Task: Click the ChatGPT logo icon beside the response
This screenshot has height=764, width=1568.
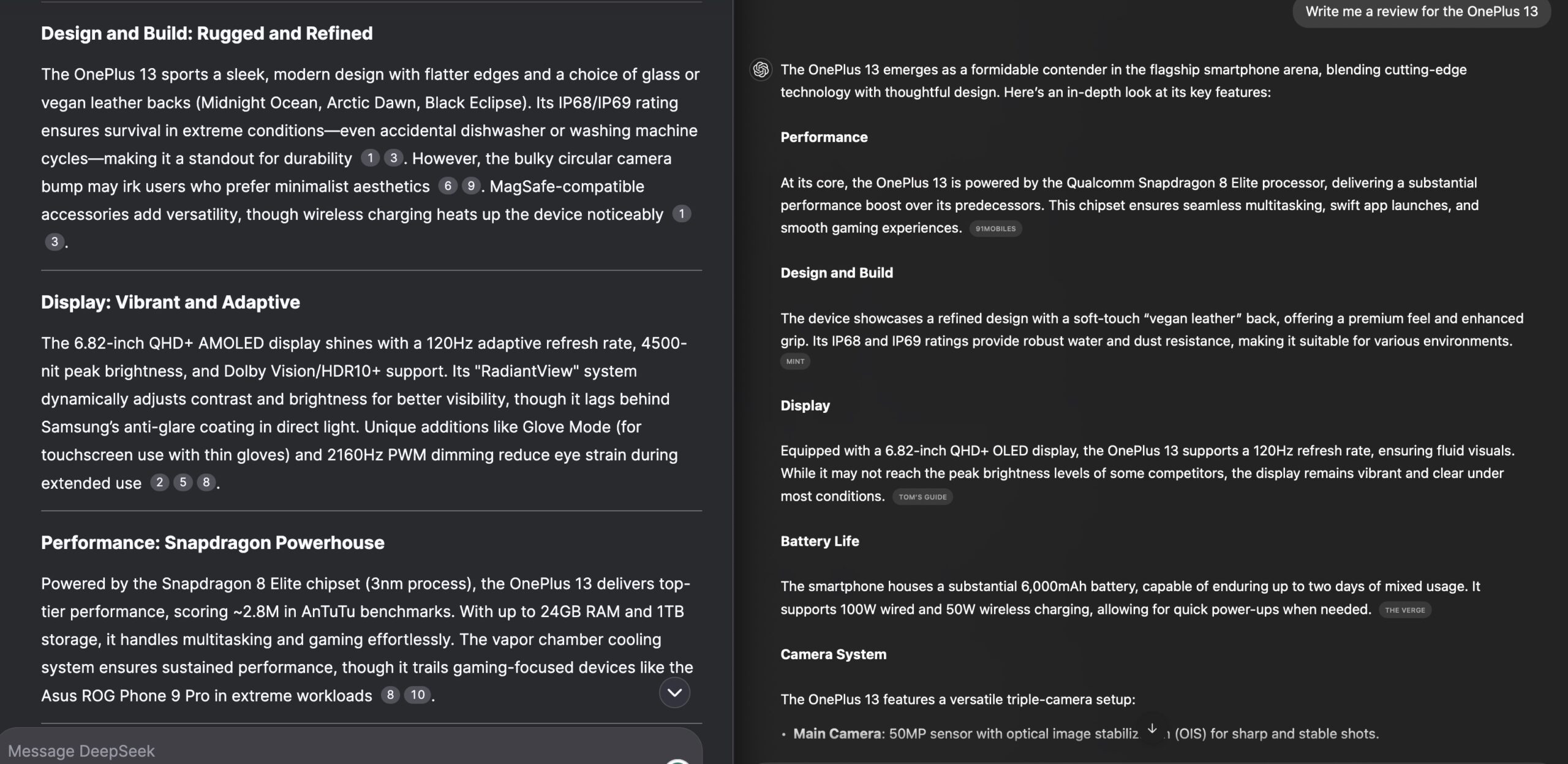Action: (761, 70)
